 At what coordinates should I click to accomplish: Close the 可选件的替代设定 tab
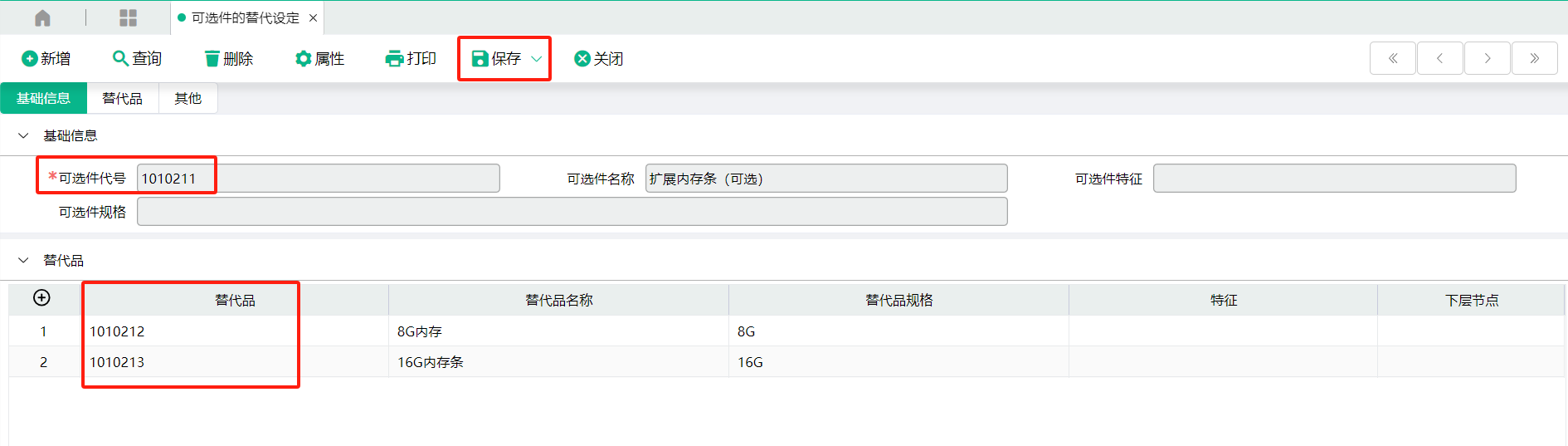(x=313, y=17)
